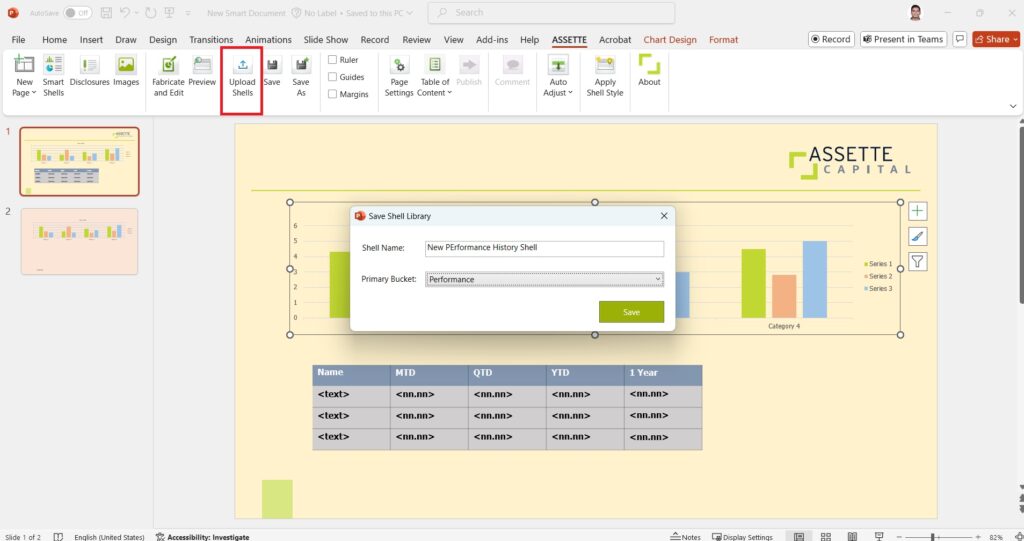The height and width of the screenshot is (541, 1024).
Task: Open the Animations tab
Action: pos(268,39)
